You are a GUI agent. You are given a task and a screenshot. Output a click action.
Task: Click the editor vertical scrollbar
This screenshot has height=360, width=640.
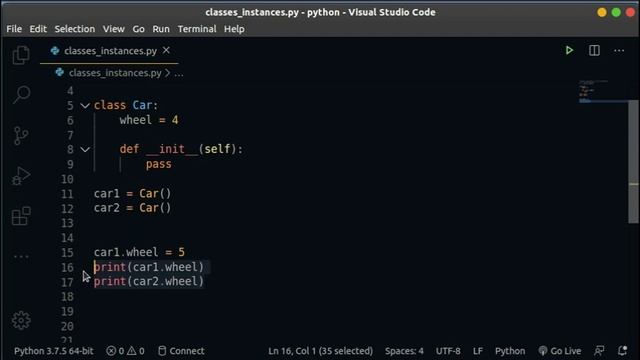[633, 162]
